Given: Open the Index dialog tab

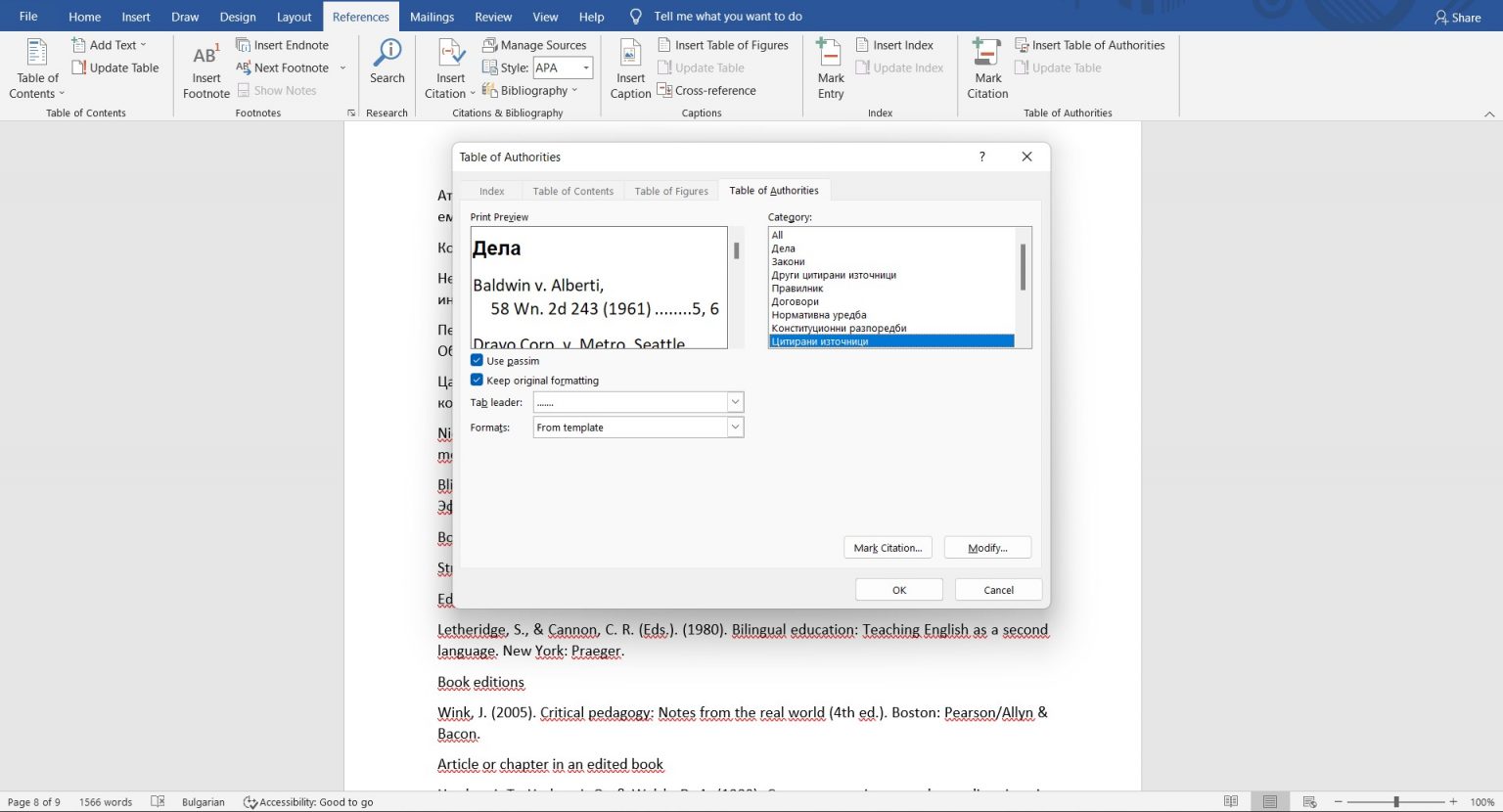Looking at the screenshot, I should (492, 191).
